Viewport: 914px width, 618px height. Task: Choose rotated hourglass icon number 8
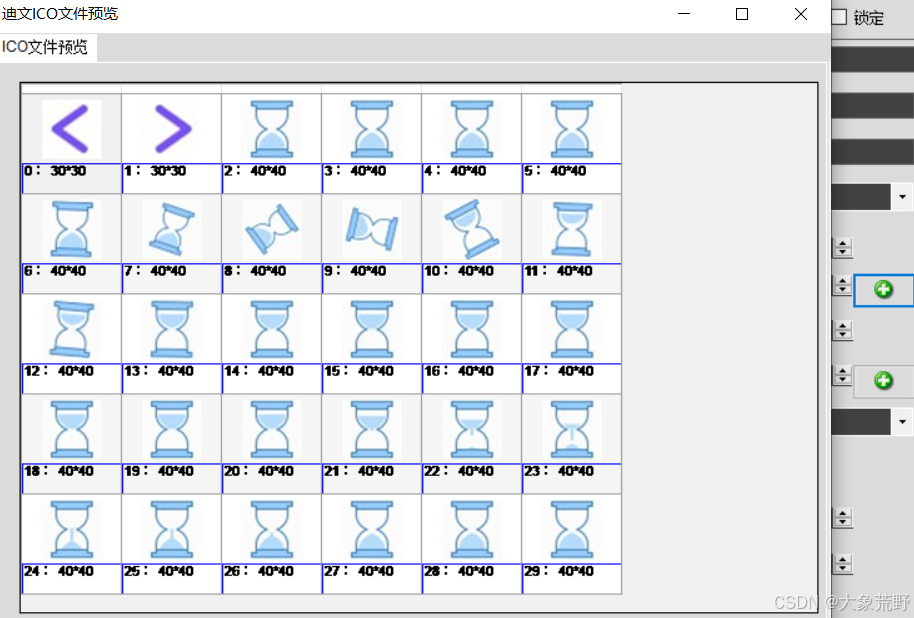tap(272, 229)
